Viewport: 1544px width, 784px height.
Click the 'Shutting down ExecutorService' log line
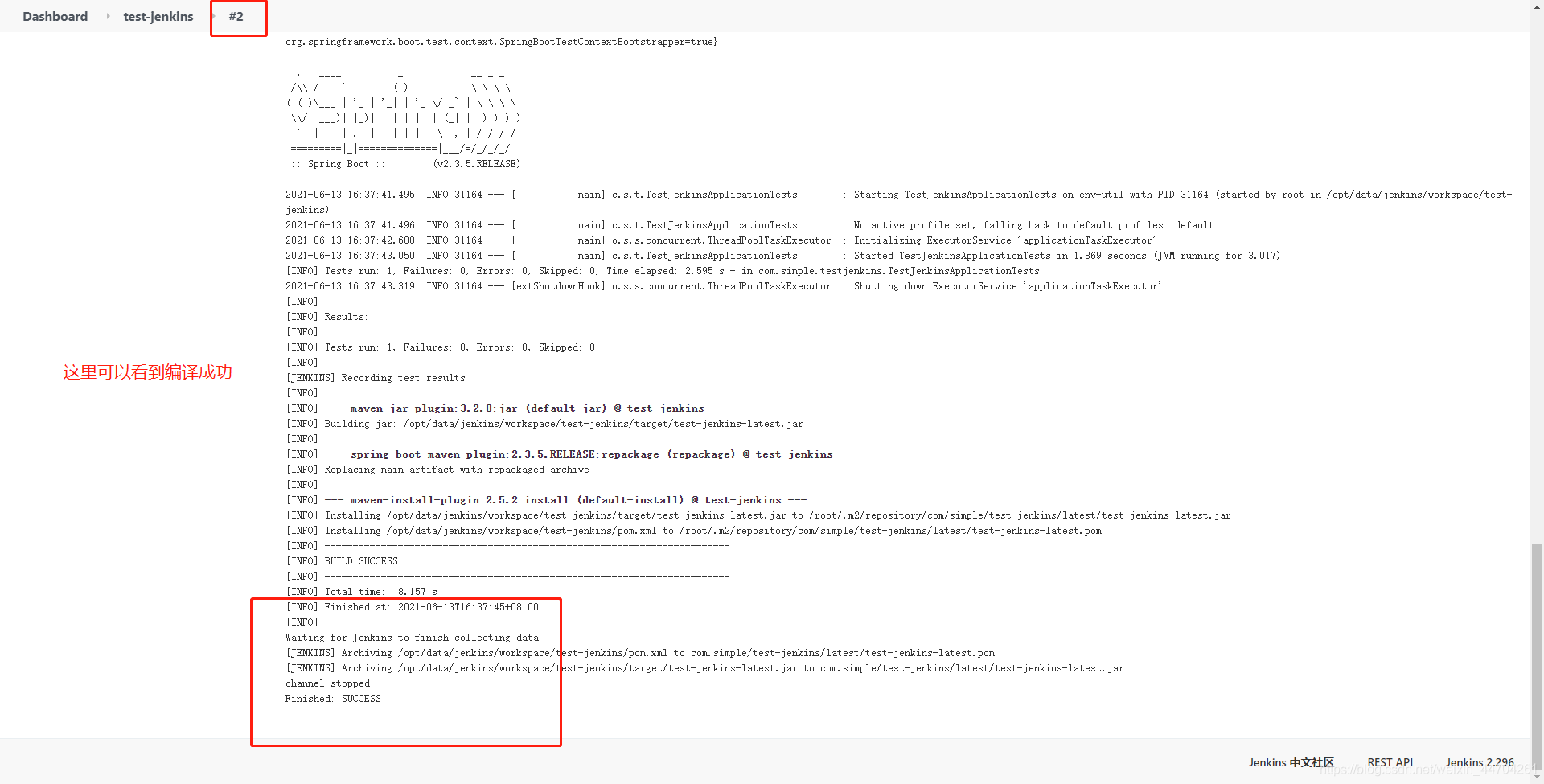724,286
